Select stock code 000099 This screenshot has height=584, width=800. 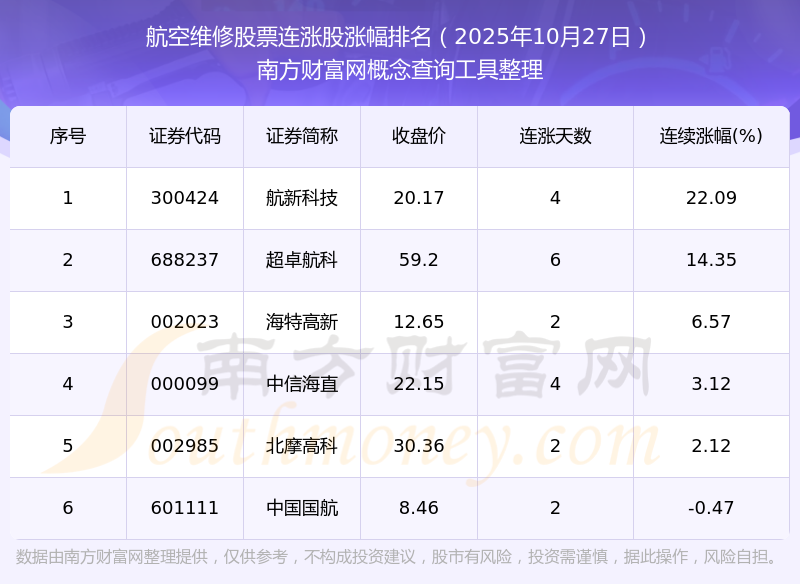(x=185, y=384)
